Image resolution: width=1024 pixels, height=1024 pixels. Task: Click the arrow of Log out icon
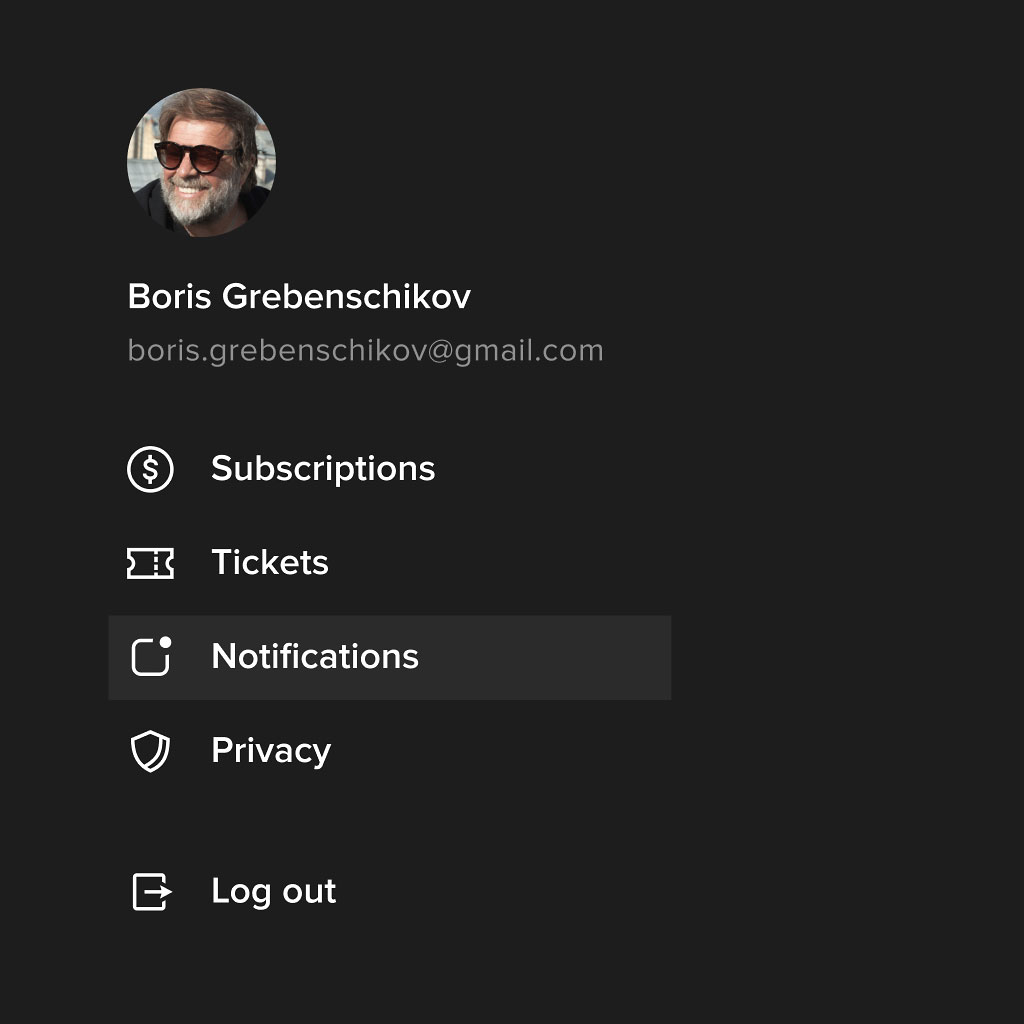coord(158,891)
